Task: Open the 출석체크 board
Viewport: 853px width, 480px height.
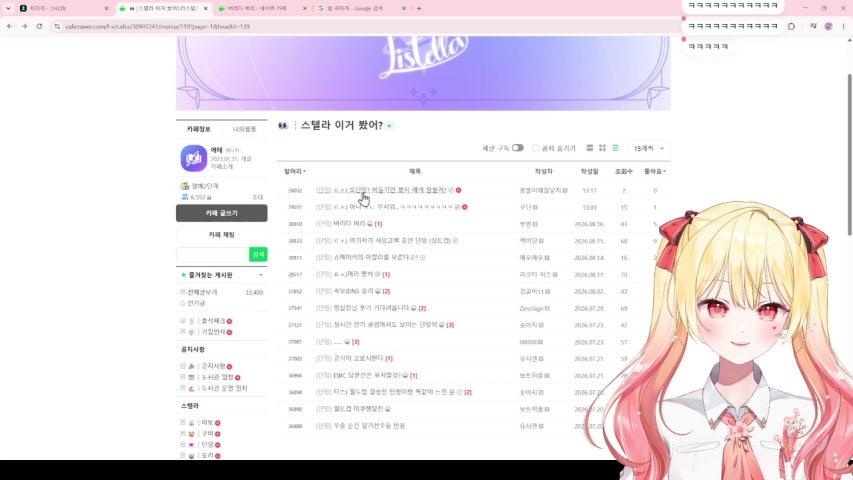Action: pos(213,321)
